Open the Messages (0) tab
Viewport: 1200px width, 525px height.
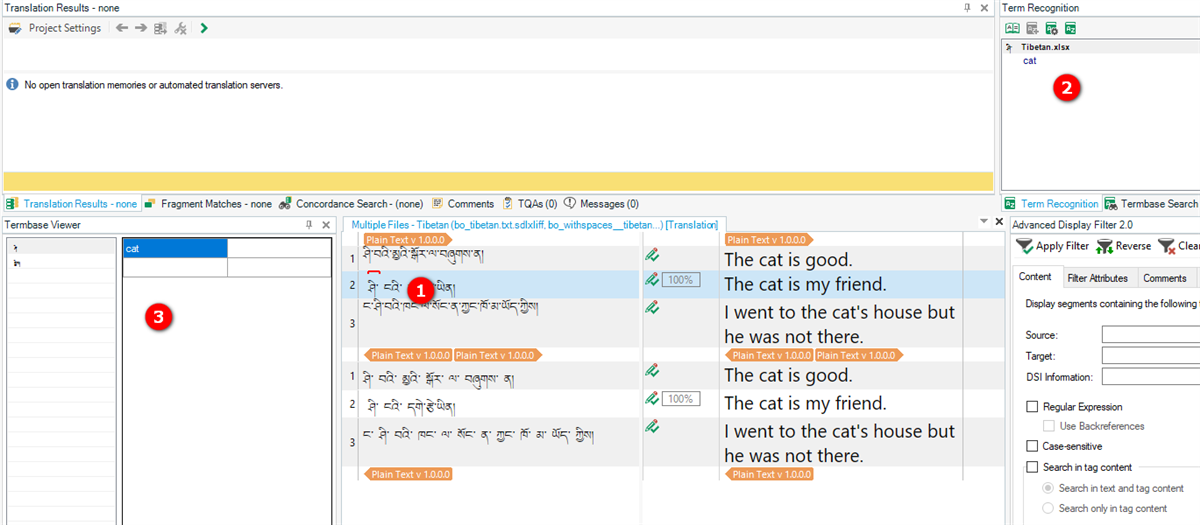tap(602, 204)
